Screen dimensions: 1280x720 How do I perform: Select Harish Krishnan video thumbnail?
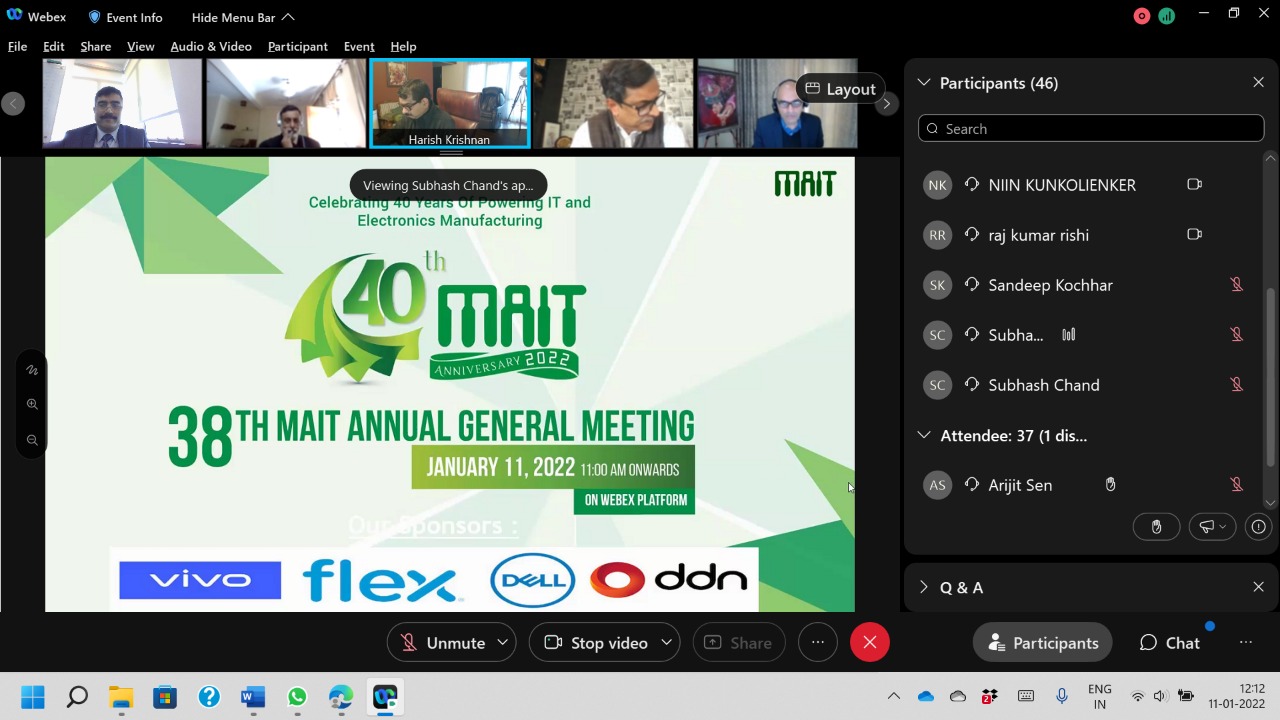450,103
